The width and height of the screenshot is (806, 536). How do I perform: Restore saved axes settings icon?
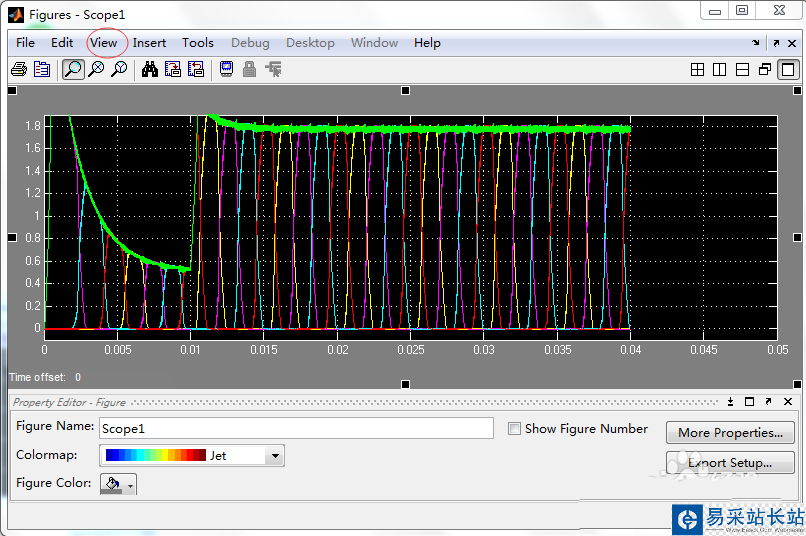tap(196, 69)
